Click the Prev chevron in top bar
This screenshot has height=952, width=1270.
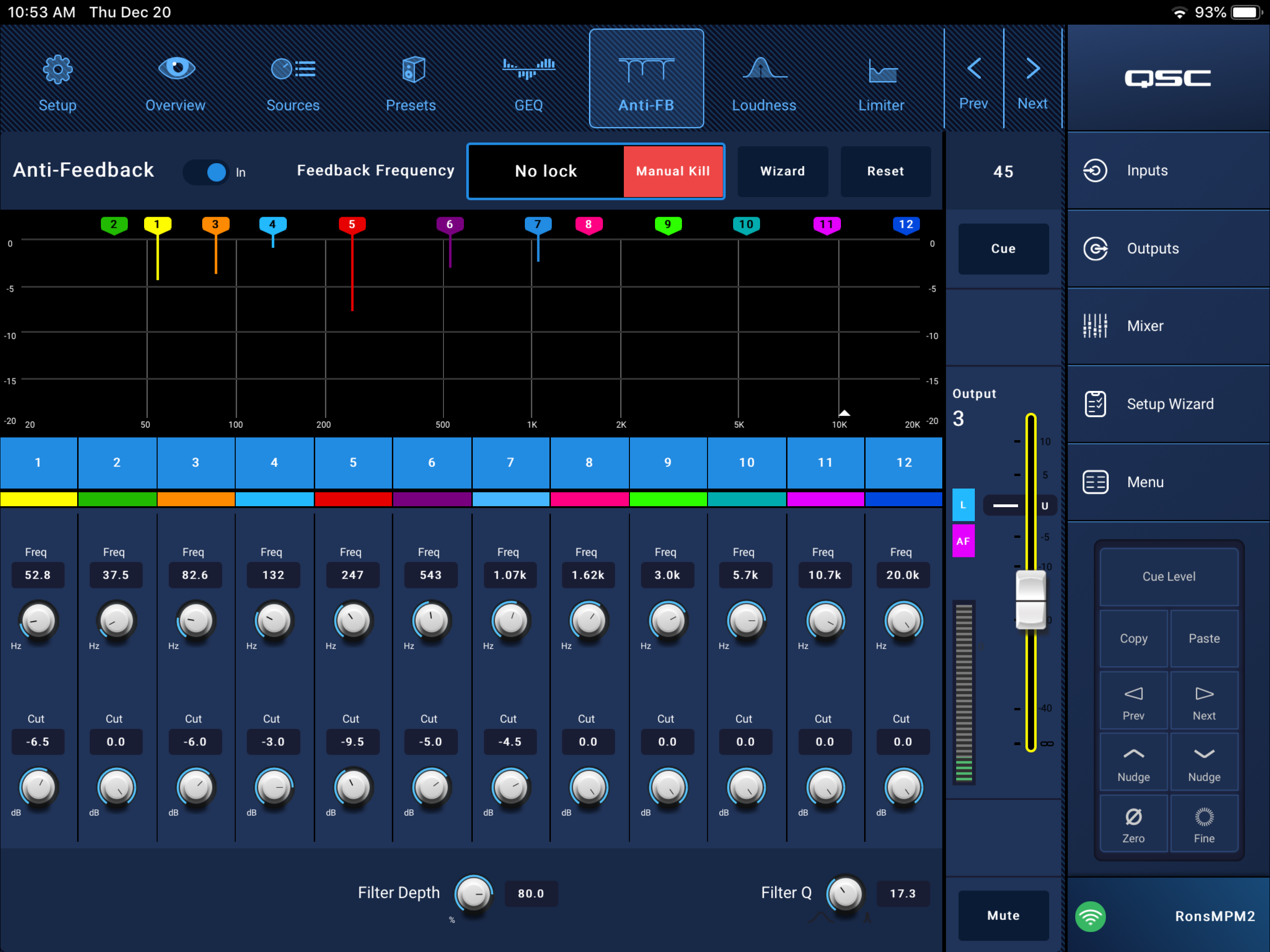point(974,69)
